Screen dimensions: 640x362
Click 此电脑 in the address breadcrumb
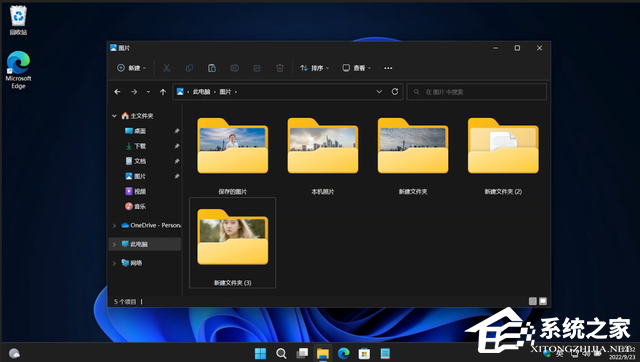click(201, 92)
